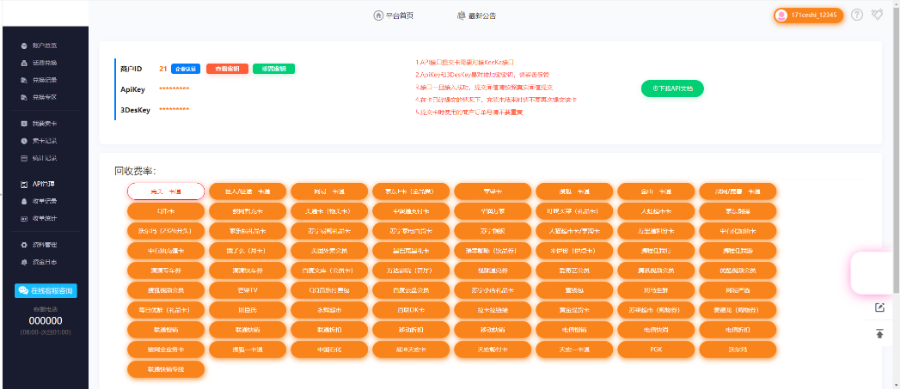Viewport: 900px width, 389px height.
Task: Click the heart icon at top right
Action: tap(877, 15)
